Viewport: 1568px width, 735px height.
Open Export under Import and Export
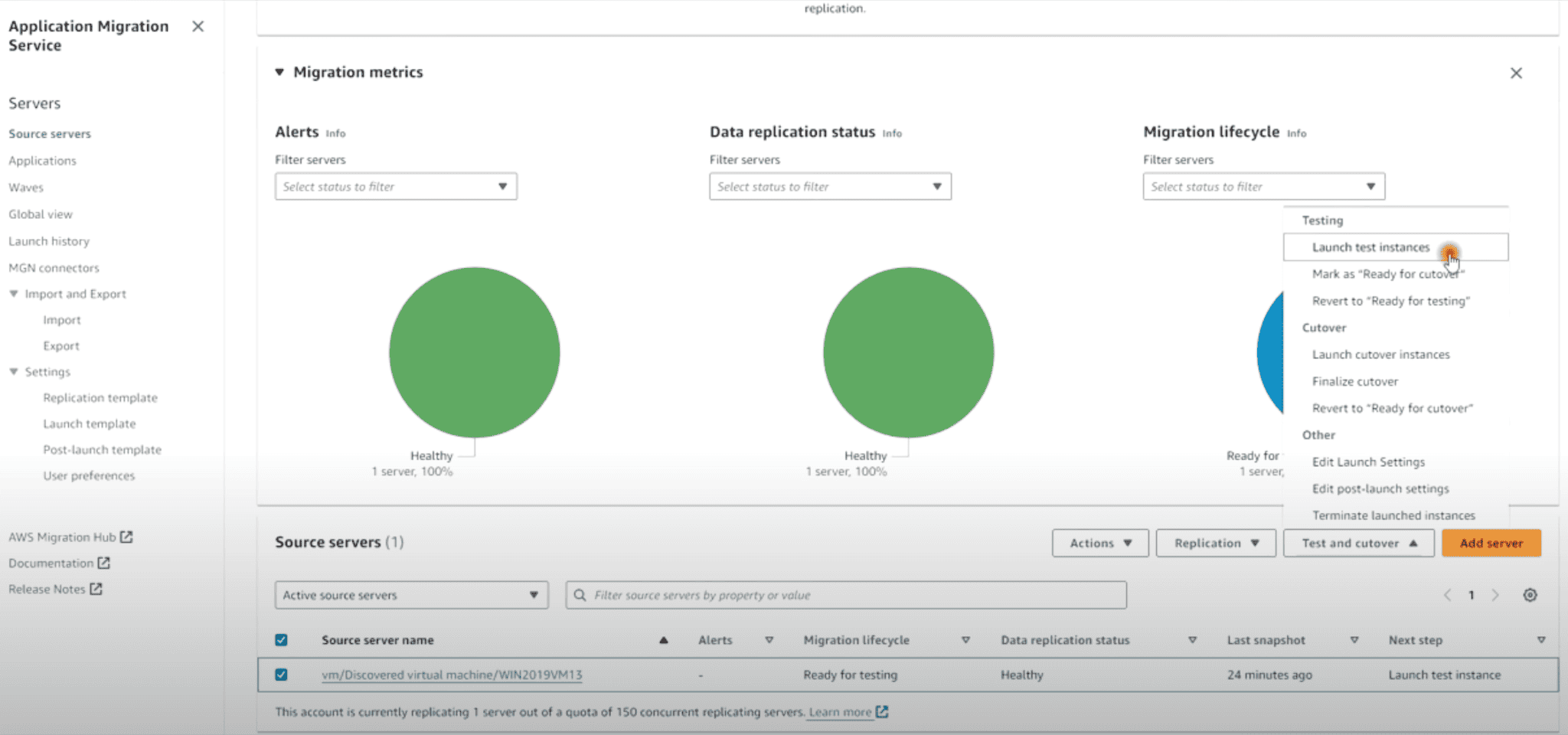coord(61,346)
